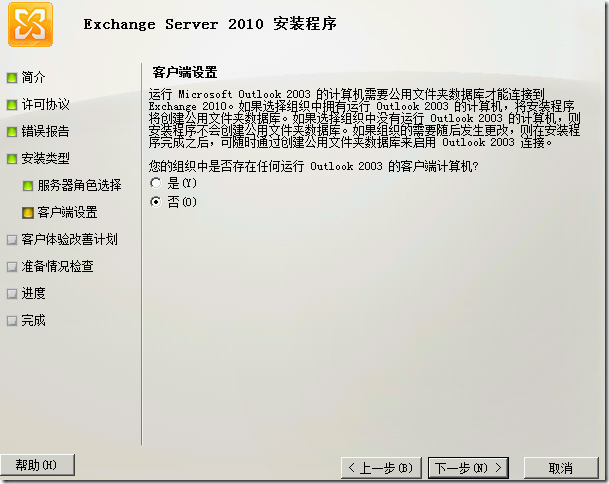Viewport: 609px width, 484px height.
Task: Open the 准备情况检查 step
Action: pyautogui.click(x=57, y=266)
